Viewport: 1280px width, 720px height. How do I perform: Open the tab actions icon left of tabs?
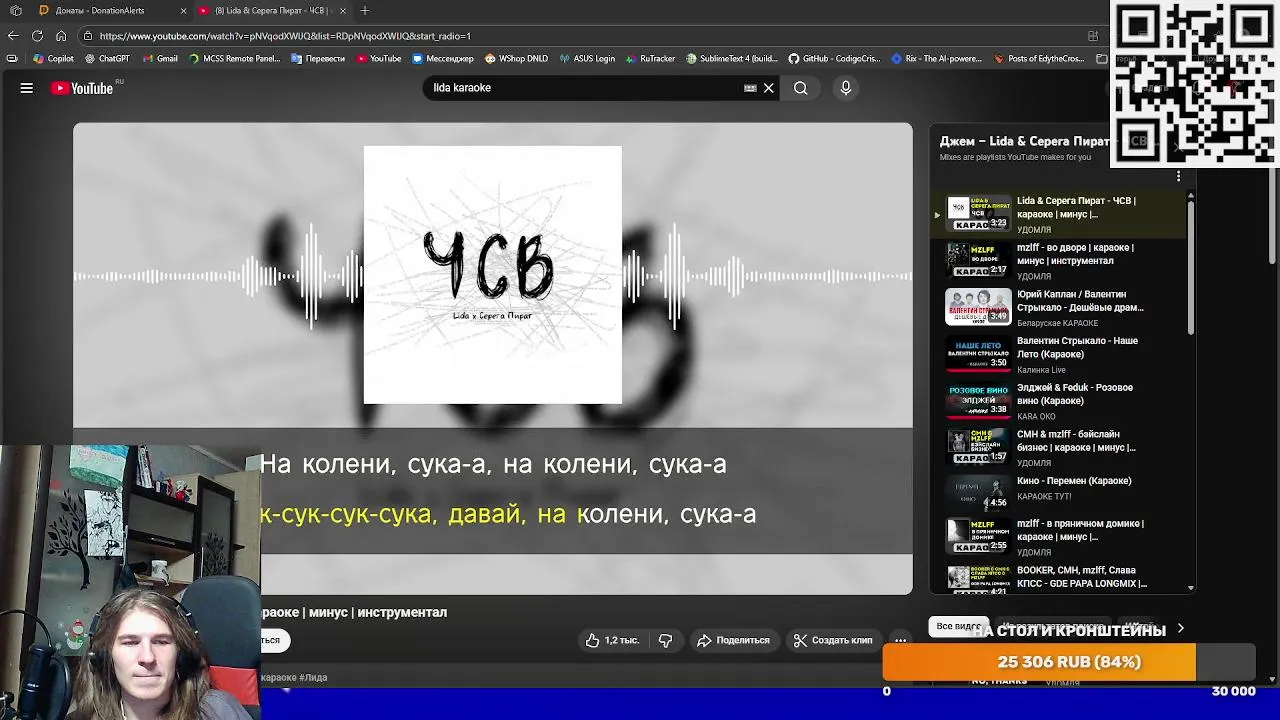(x=15, y=10)
